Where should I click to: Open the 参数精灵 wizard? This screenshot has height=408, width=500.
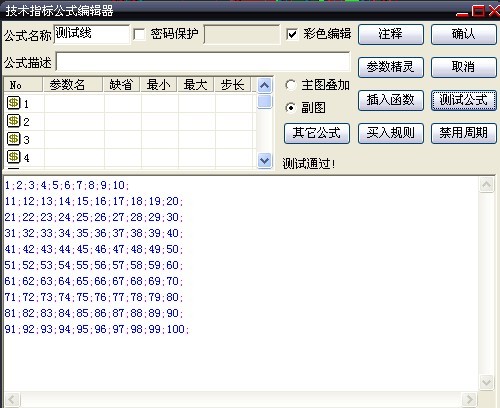coord(391,67)
